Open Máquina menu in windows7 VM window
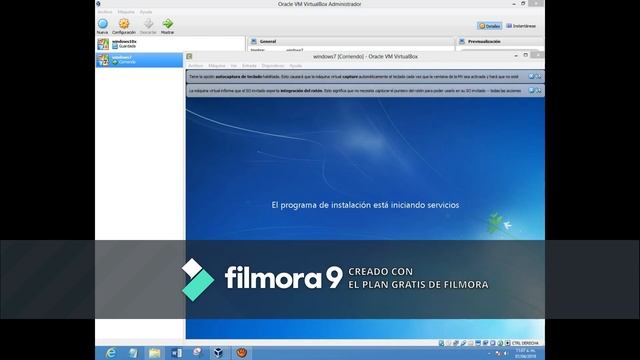Viewport: 640px width, 360px height. (217, 65)
